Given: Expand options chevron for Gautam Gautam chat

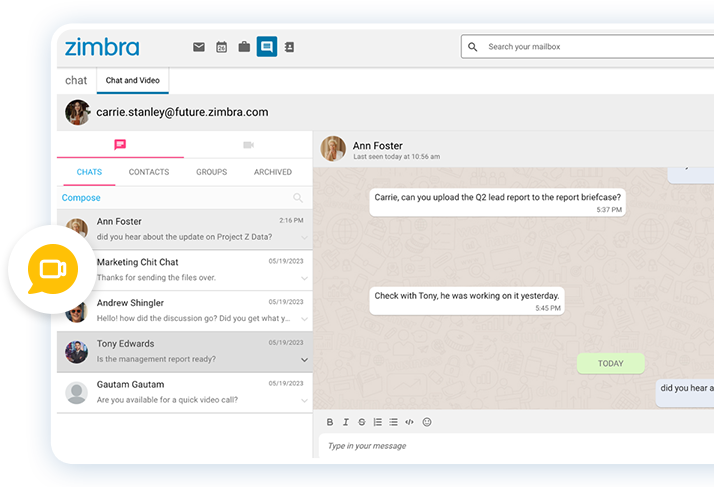Looking at the screenshot, I should click(304, 400).
